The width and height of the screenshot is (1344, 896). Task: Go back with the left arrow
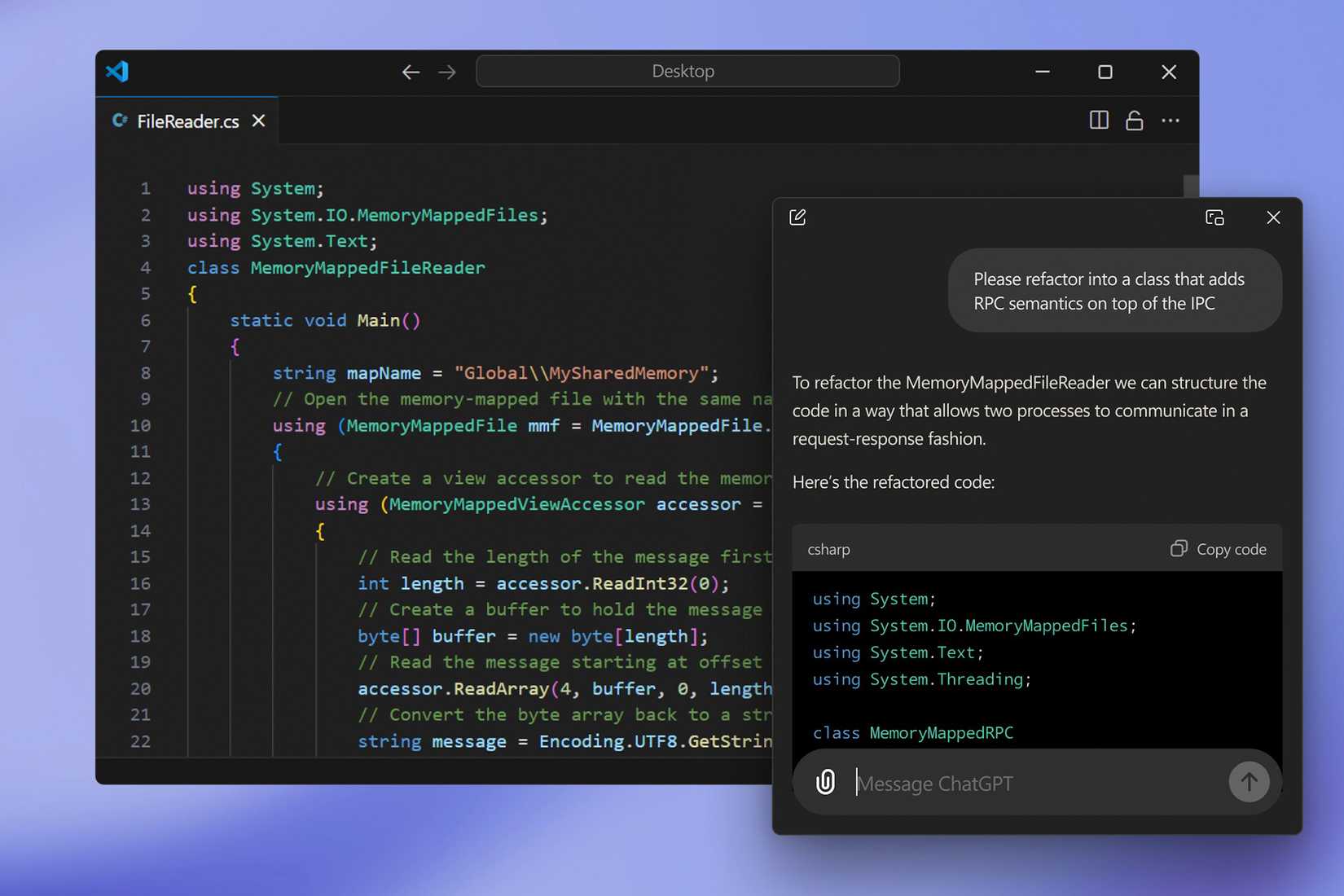411,72
